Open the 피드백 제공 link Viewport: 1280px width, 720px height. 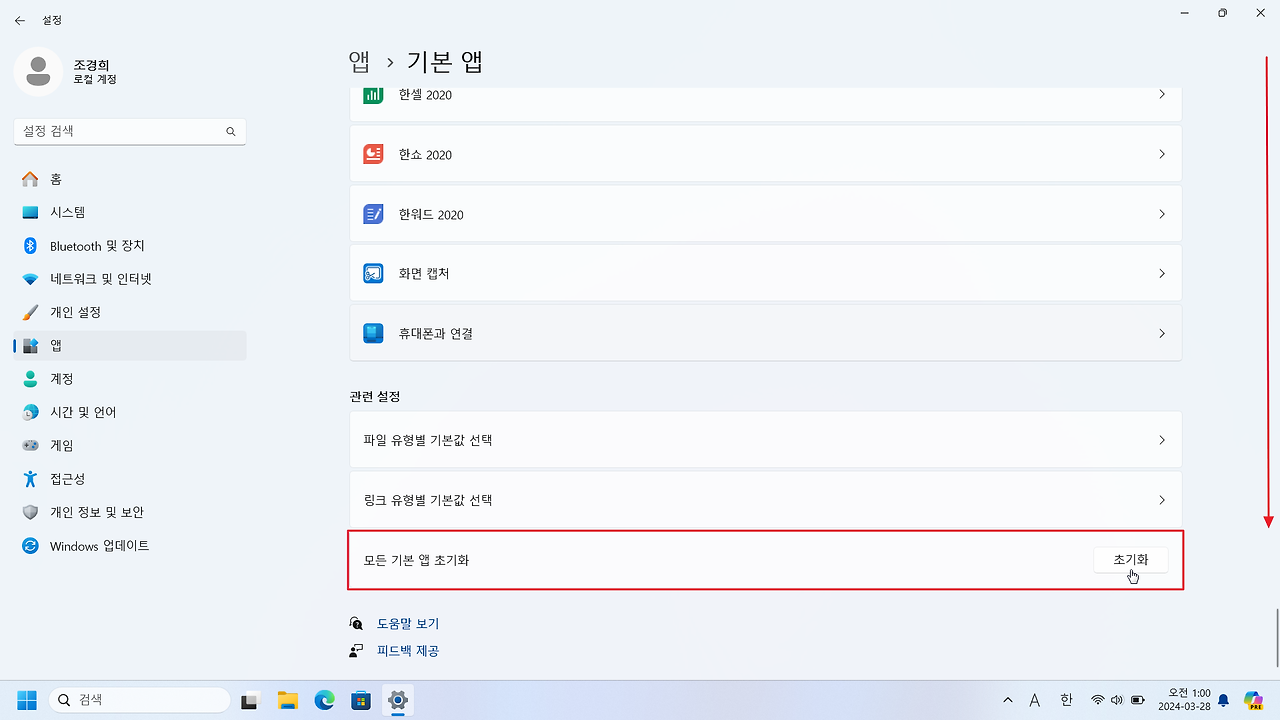click(x=408, y=651)
